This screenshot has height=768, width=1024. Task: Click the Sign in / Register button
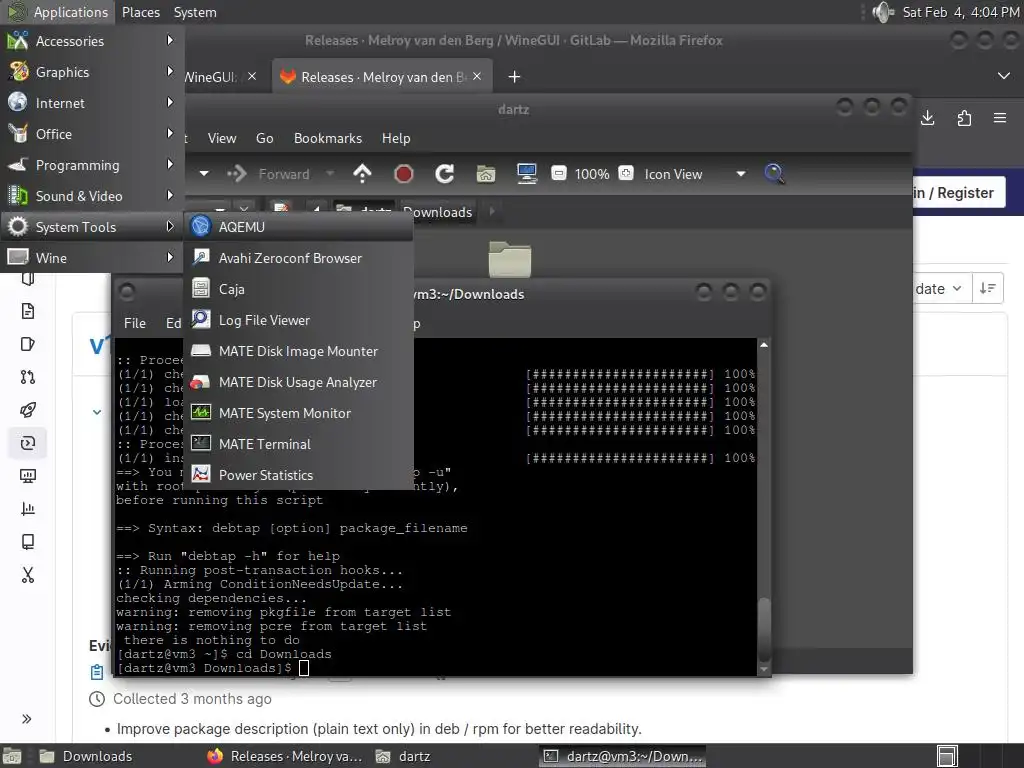[958, 193]
